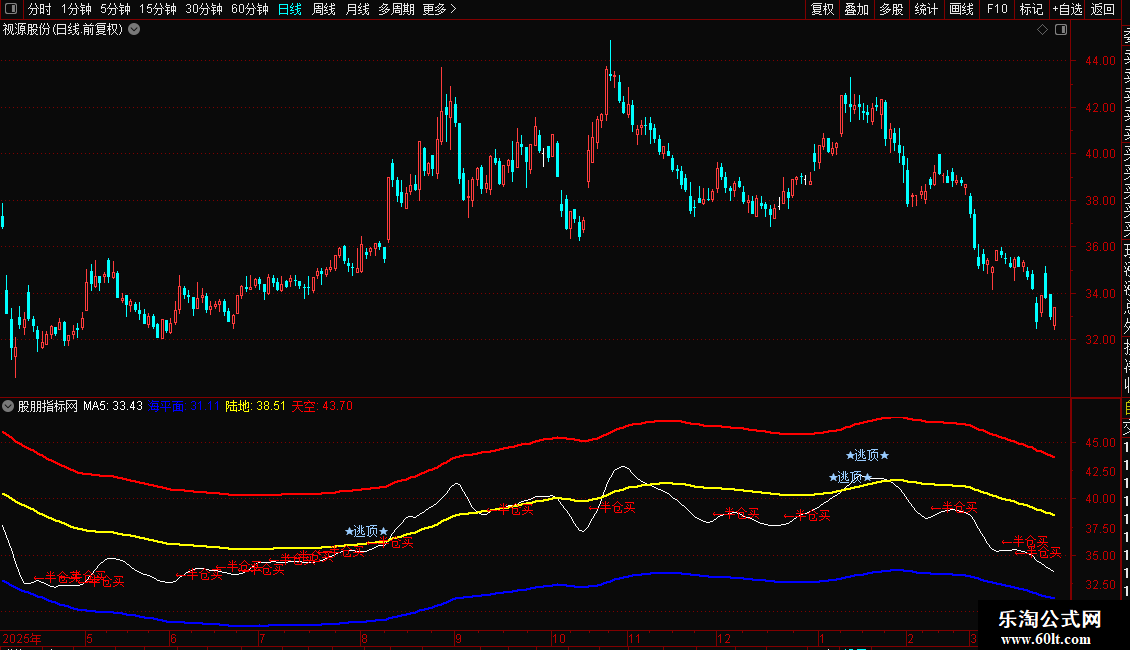Open the 复权 adjustment button
This screenshot has height=650, width=1130.
tap(822, 9)
